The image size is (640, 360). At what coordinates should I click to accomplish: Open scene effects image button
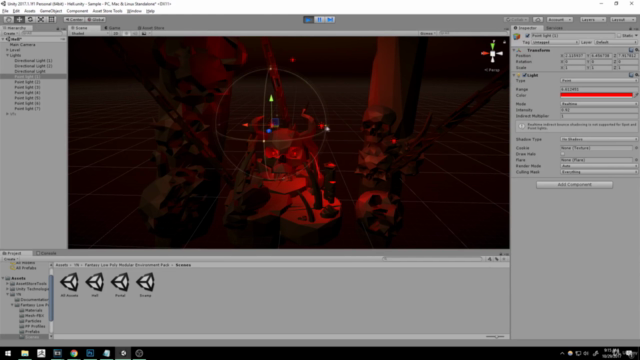[x=144, y=33]
